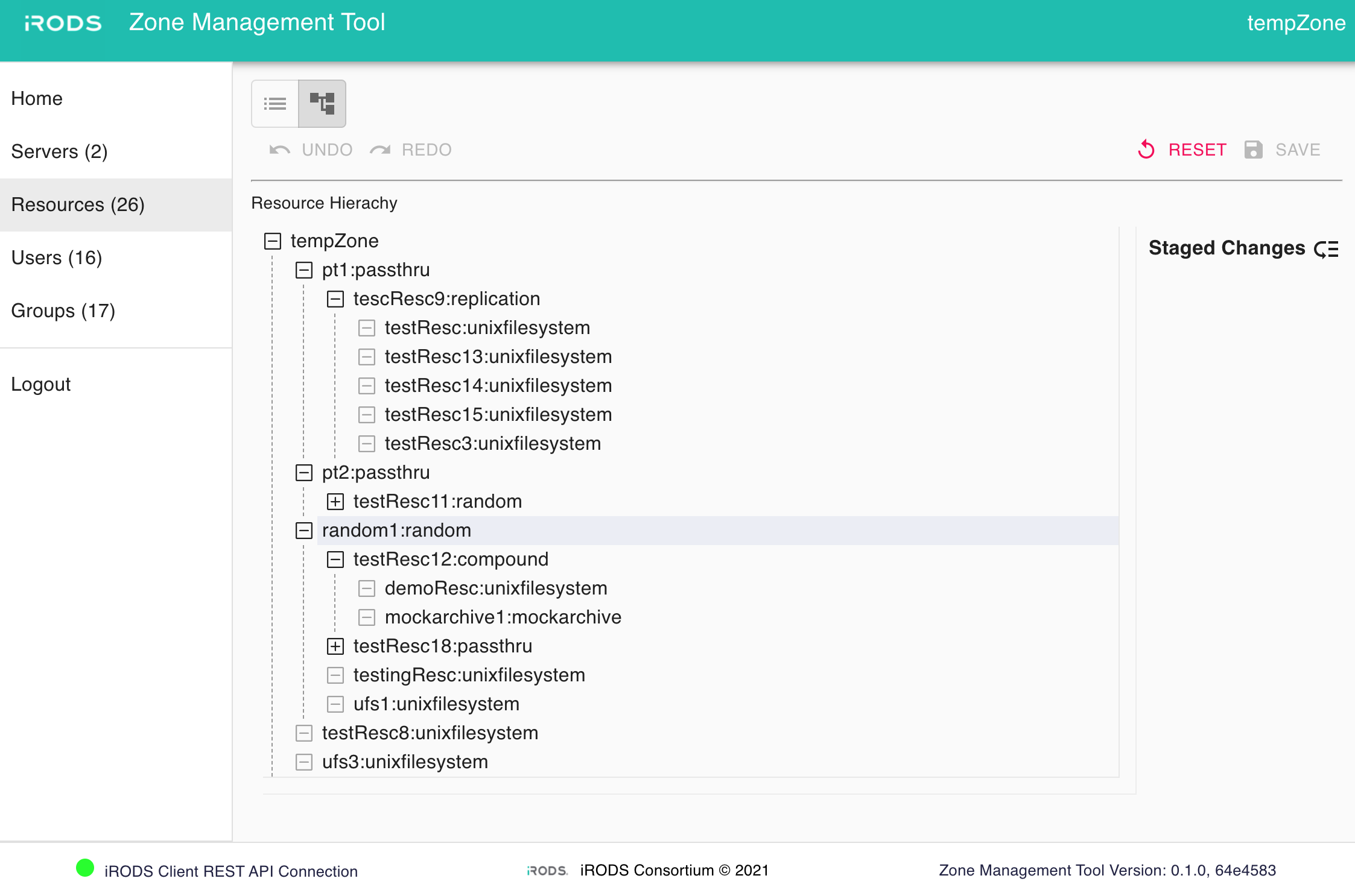Viewport: 1355px width, 896px height.
Task: Click the iRODS logo in header
Action: (63, 23)
